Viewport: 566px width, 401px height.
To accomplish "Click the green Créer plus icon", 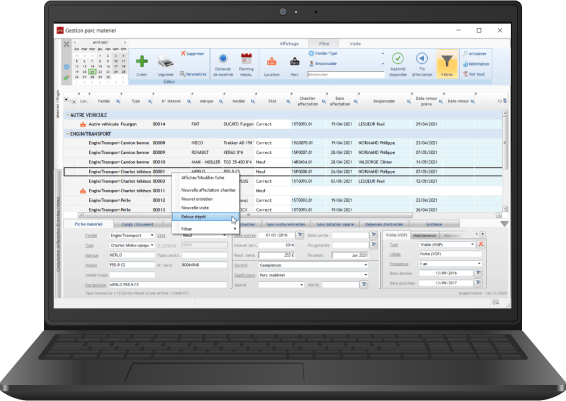I will [x=142, y=61].
